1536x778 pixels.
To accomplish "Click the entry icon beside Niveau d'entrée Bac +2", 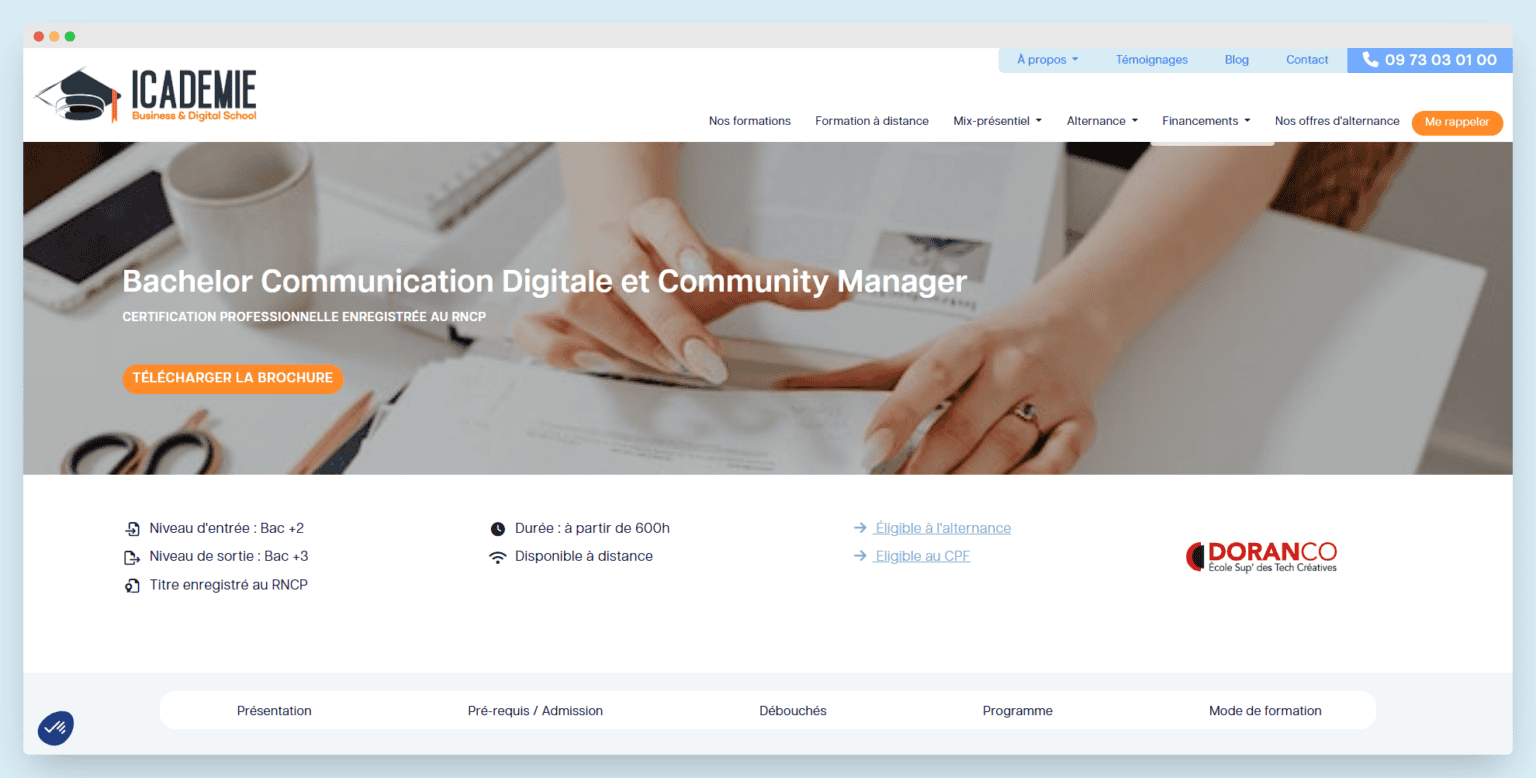I will coord(133,527).
